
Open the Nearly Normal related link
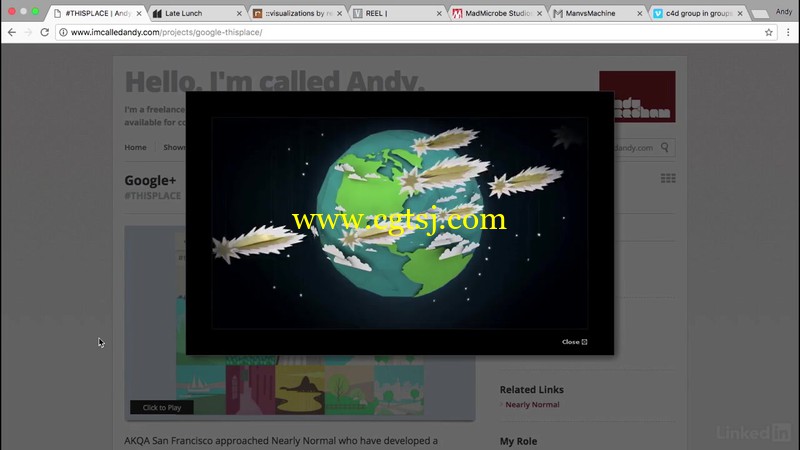(532, 405)
